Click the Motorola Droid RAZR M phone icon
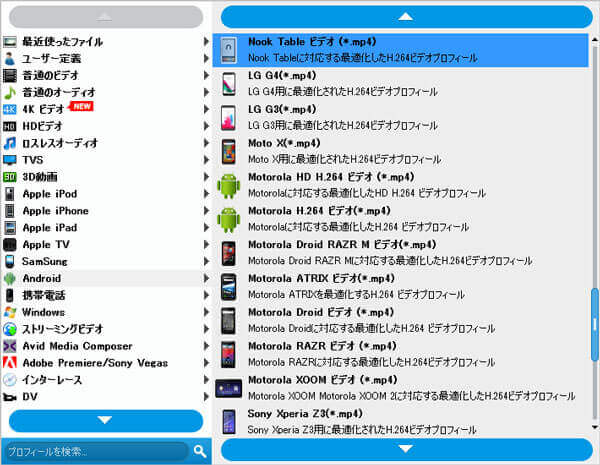 (x=229, y=253)
